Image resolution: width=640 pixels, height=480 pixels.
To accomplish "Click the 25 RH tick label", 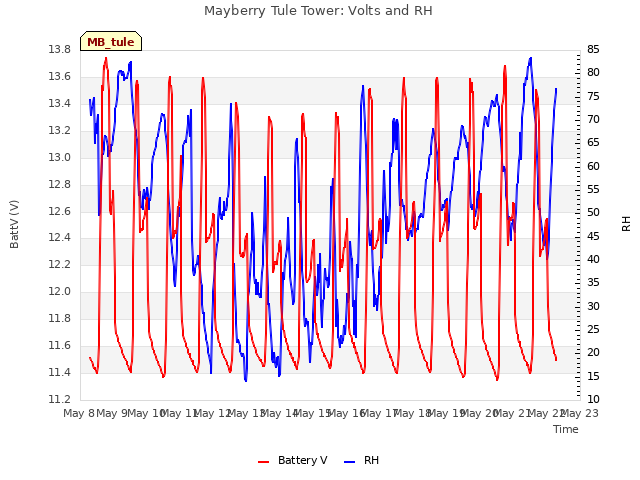I will pyautogui.click(x=593, y=329).
